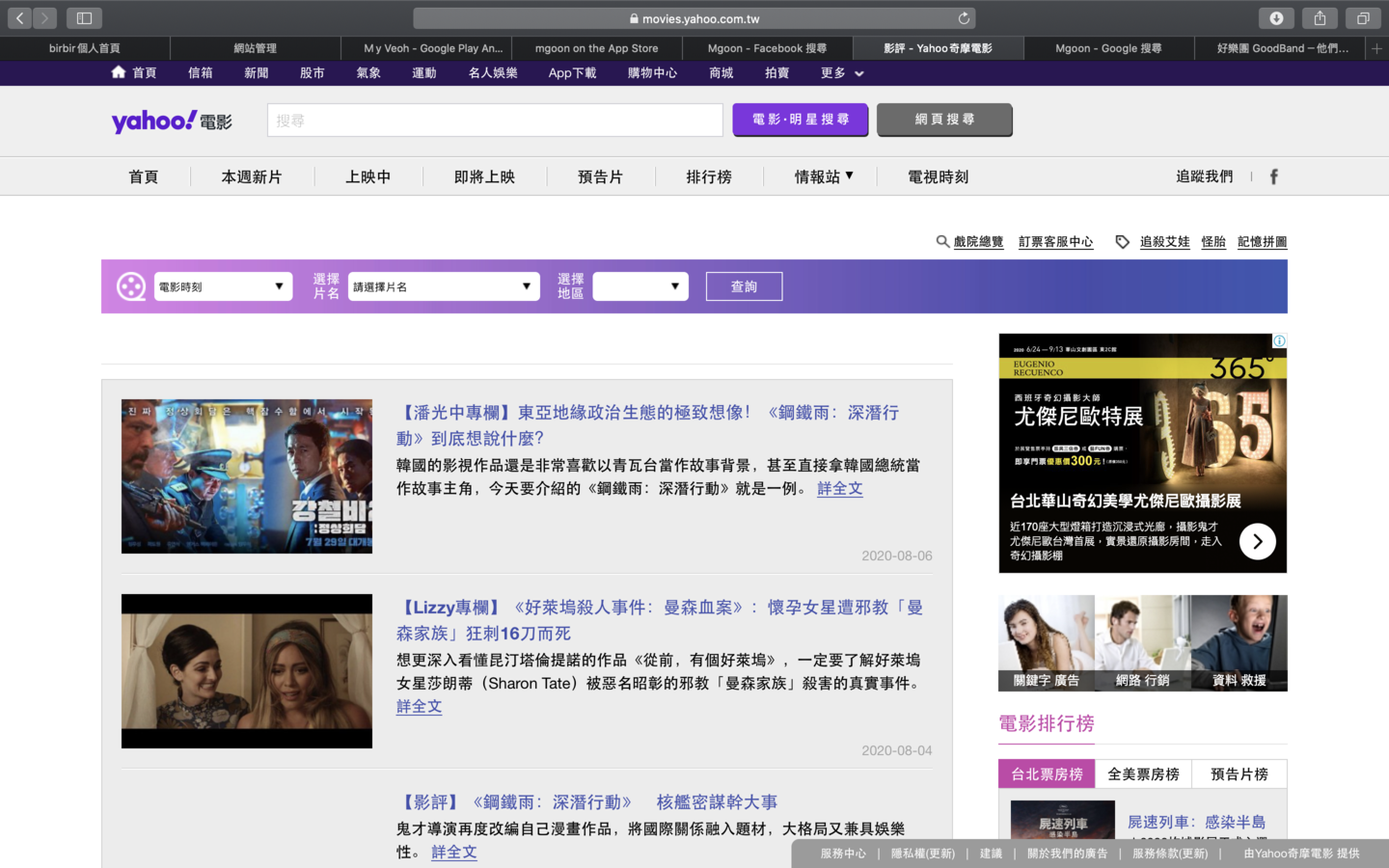The width and height of the screenshot is (1389, 868).
Task: Open the 選擇地區 region dropdown
Action: pyautogui.click(x=640, y=286)
